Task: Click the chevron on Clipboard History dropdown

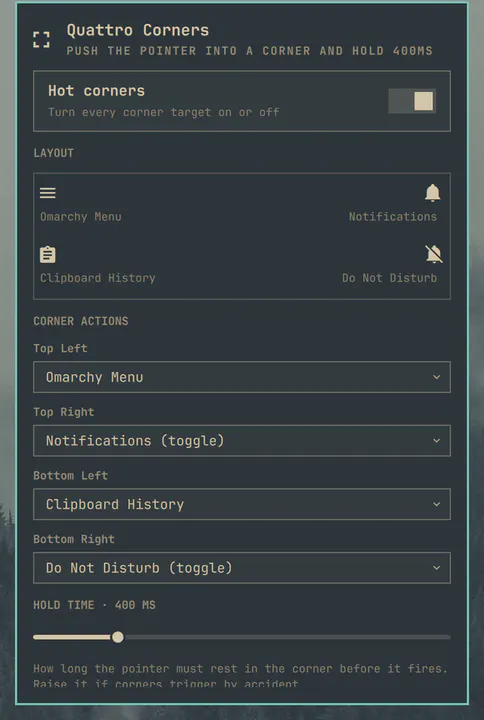Action: point(436,504)
